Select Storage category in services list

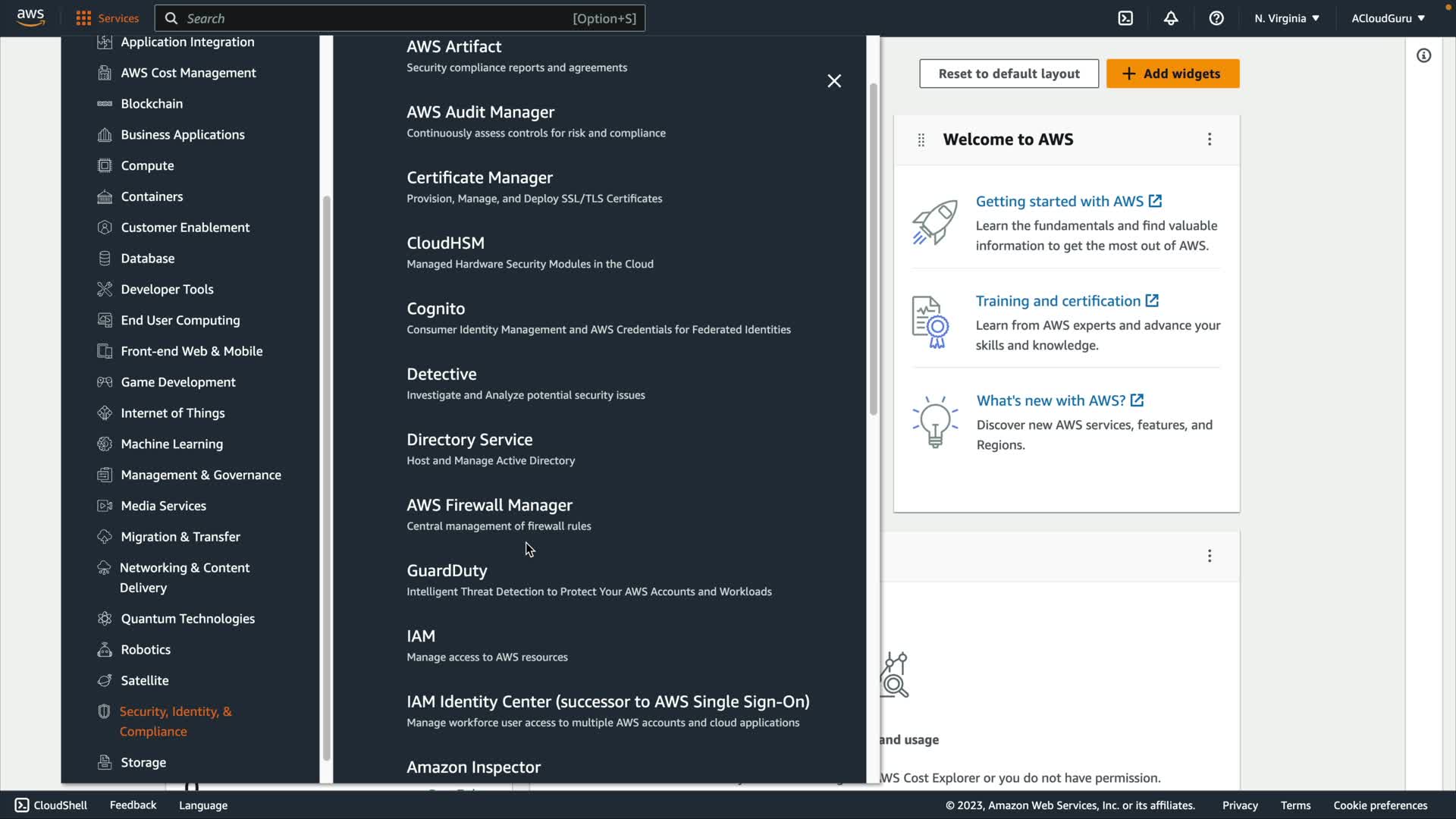pyautogui.click(x=143, y=762)
